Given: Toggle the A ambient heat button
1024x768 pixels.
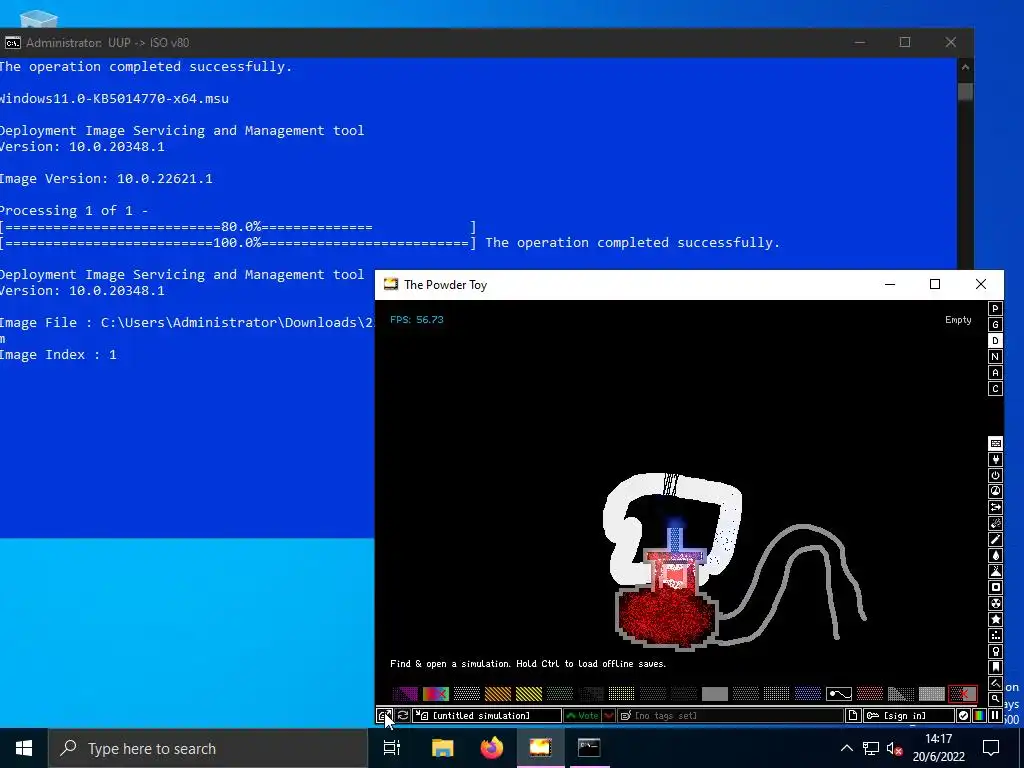Looking at the screenshot, I should [995, 373].
